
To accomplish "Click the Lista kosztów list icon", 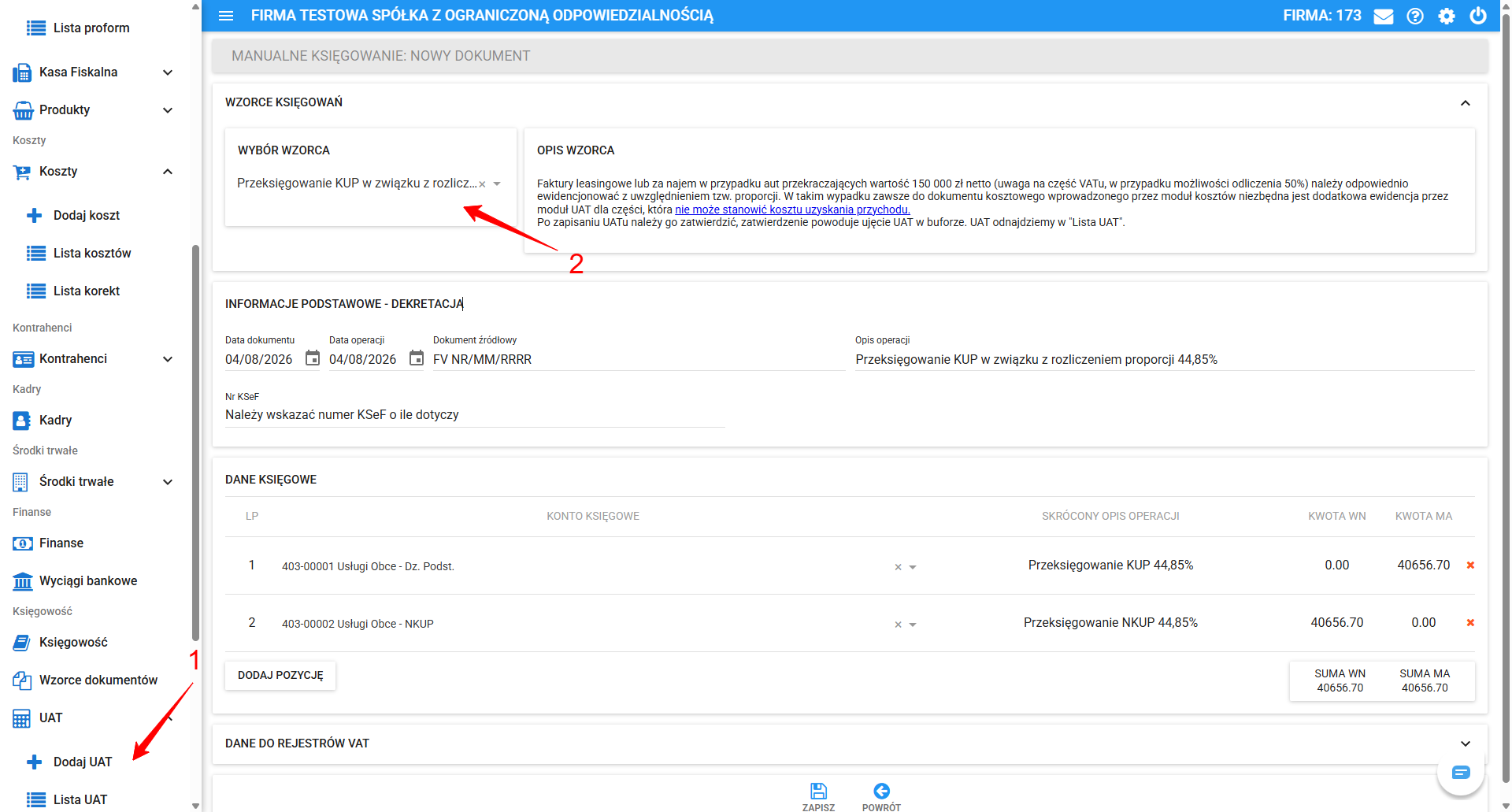I will (35, 254).
